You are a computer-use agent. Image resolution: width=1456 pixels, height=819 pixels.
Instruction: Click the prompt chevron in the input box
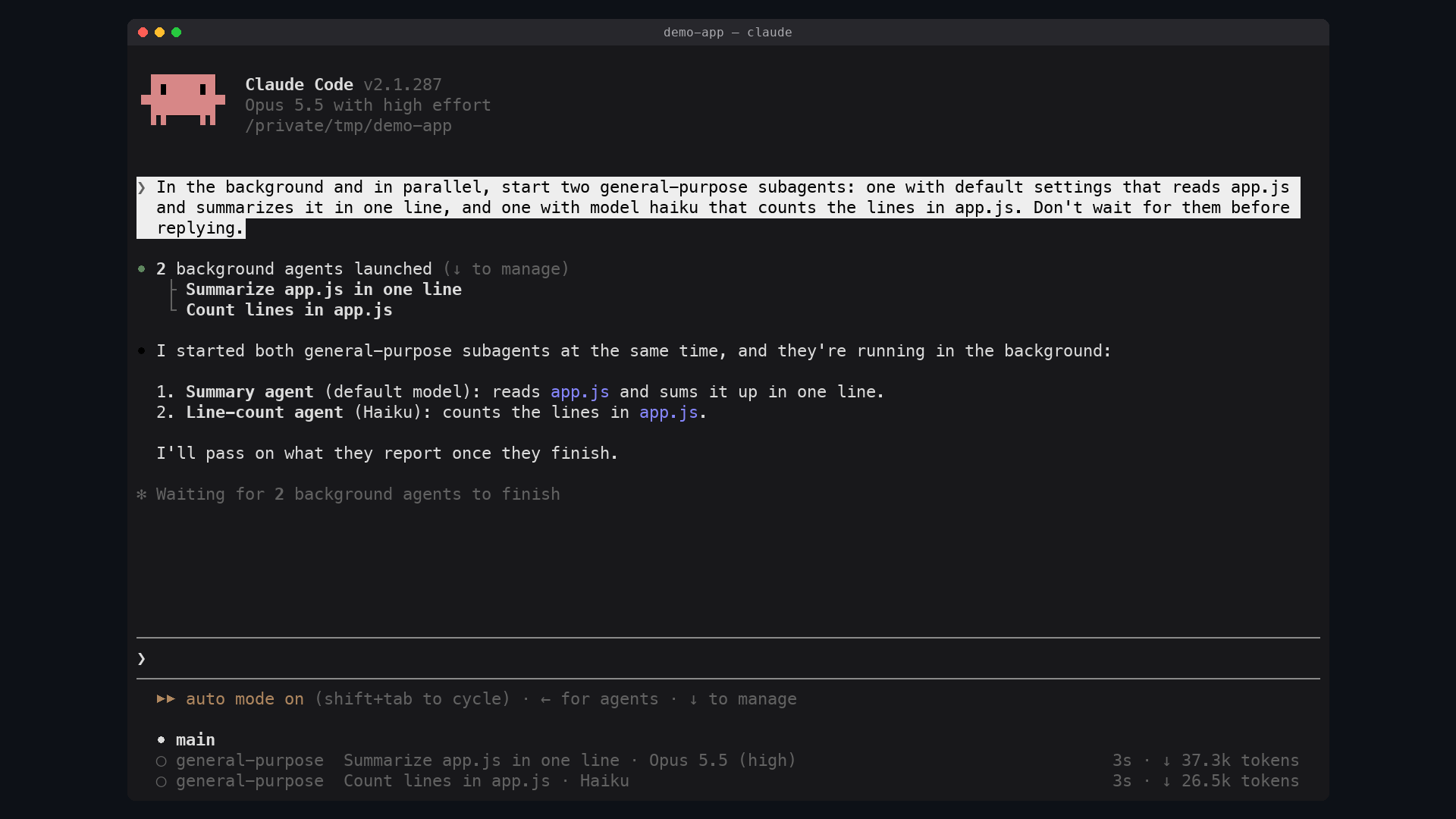(x=142, y=658)
